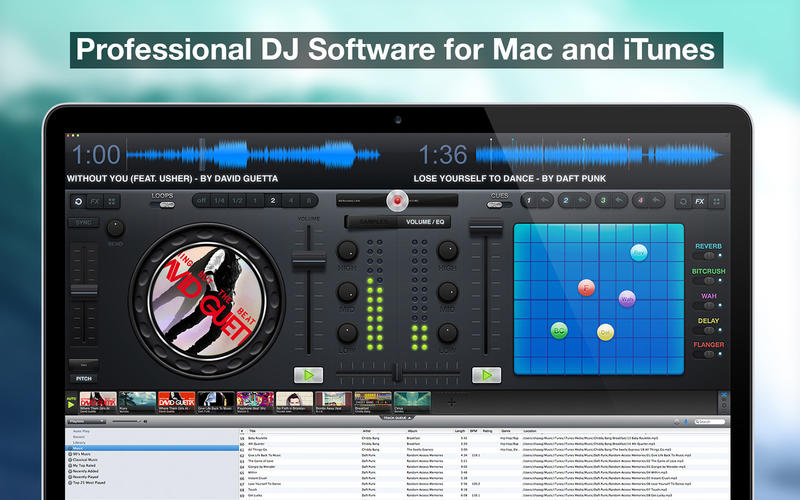Screen dimensions: 800x500
Task: Clear cue 3 with its arrow button
Action: pos(619,201)
